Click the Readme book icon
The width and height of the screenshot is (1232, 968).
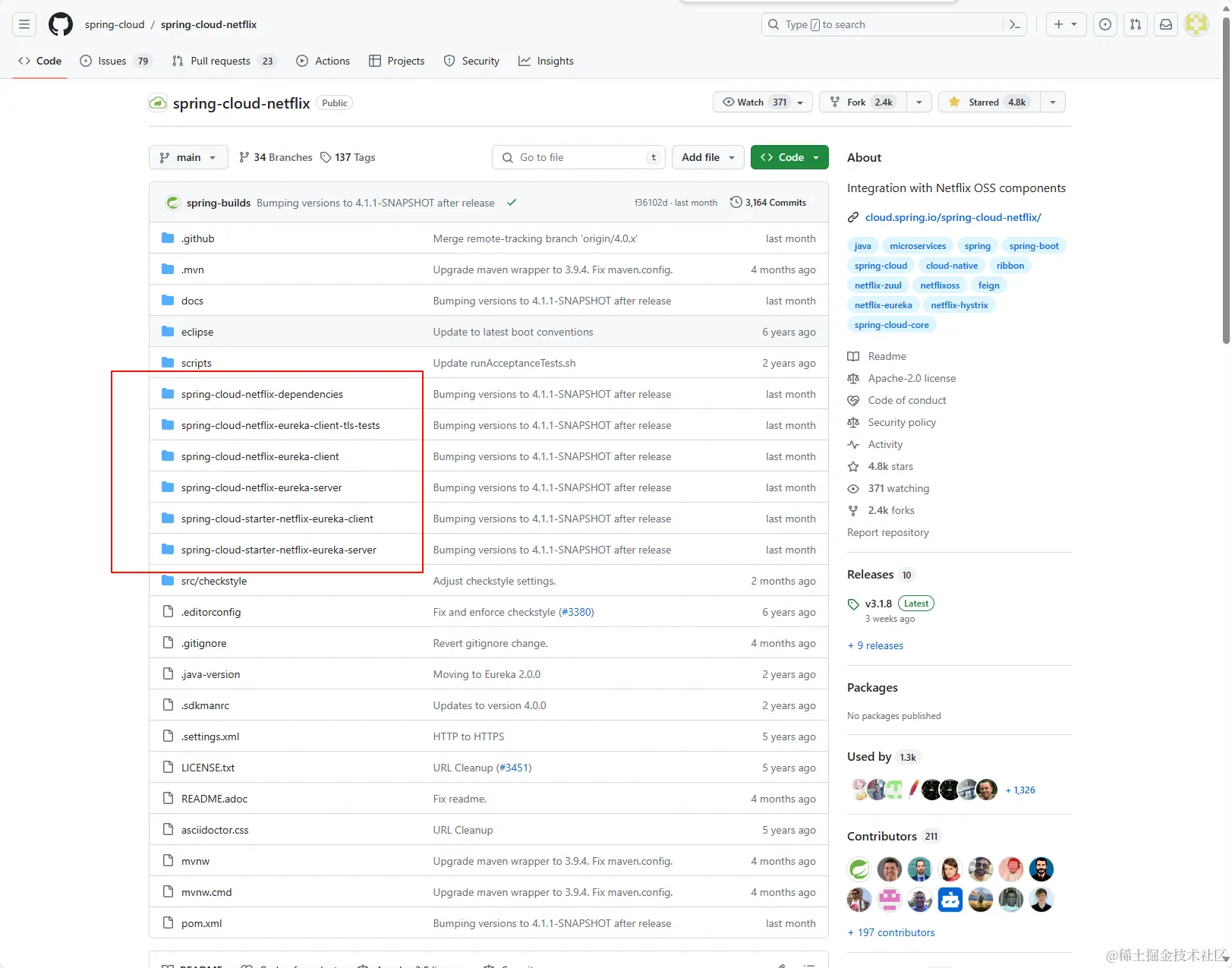coord(853,356)
